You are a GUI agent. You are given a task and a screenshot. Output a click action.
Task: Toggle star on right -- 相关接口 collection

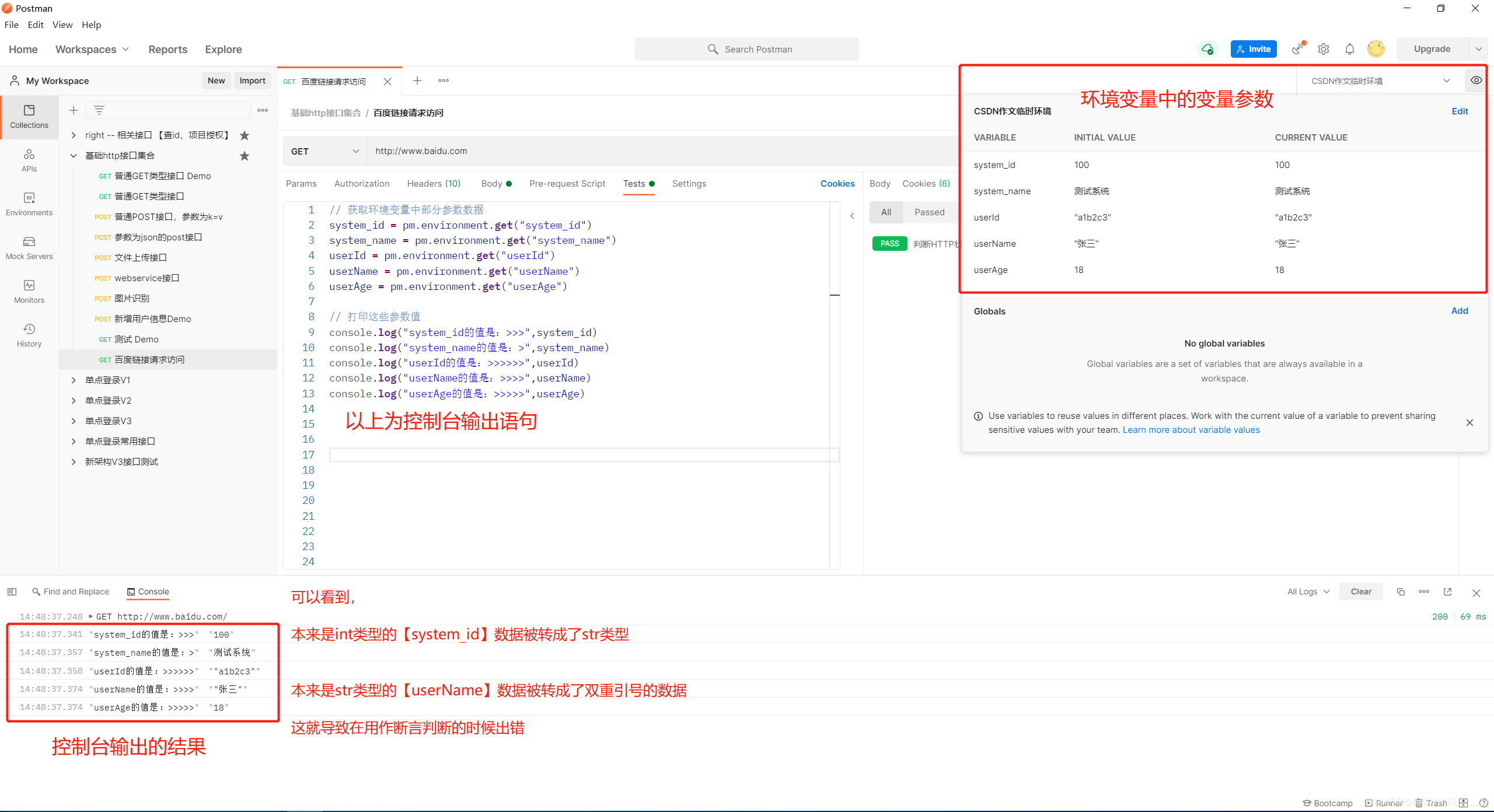tap(245, 135)
